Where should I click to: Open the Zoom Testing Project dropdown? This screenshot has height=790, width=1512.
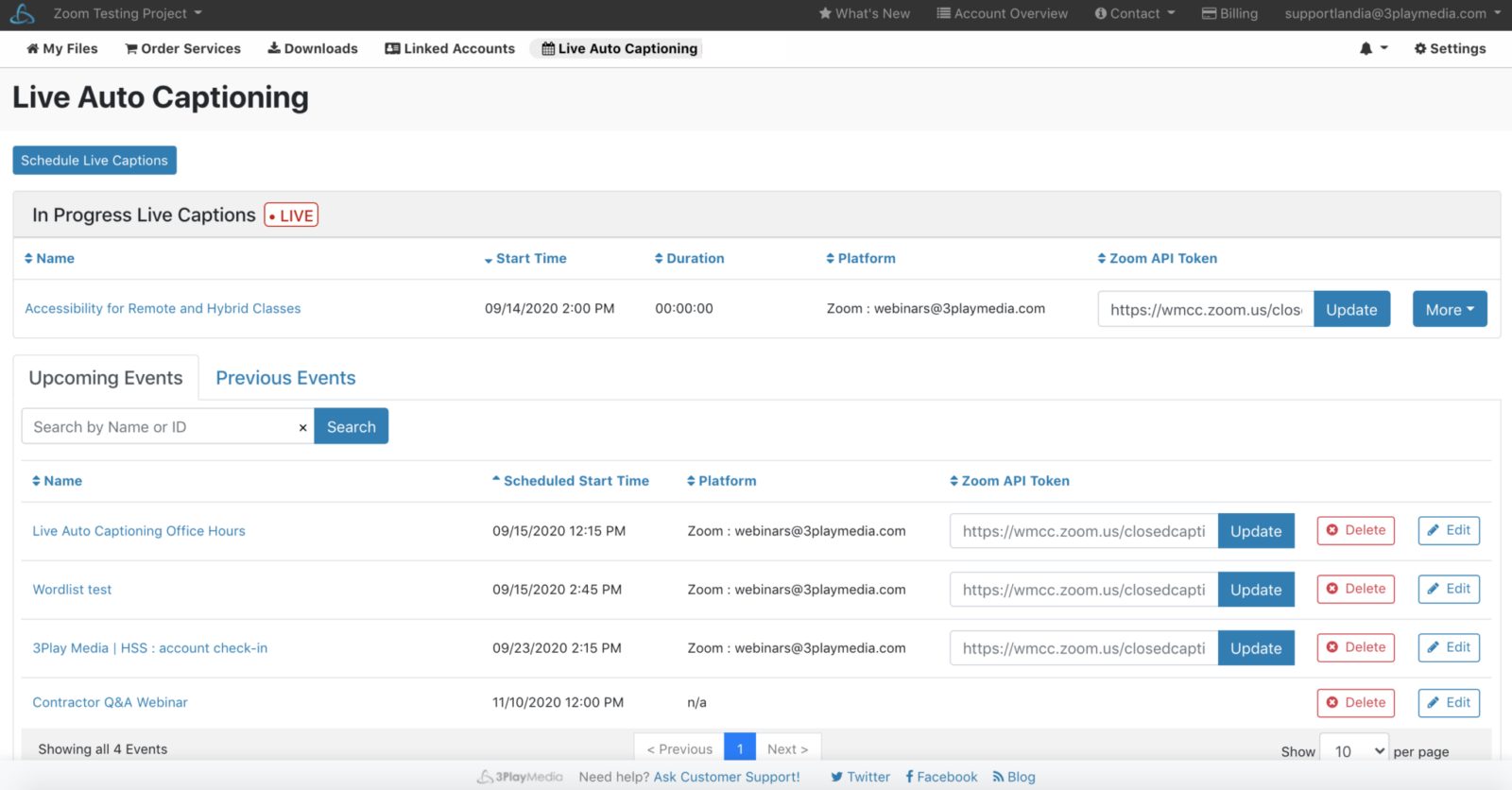pyautogui.click(x=128, y=13)
